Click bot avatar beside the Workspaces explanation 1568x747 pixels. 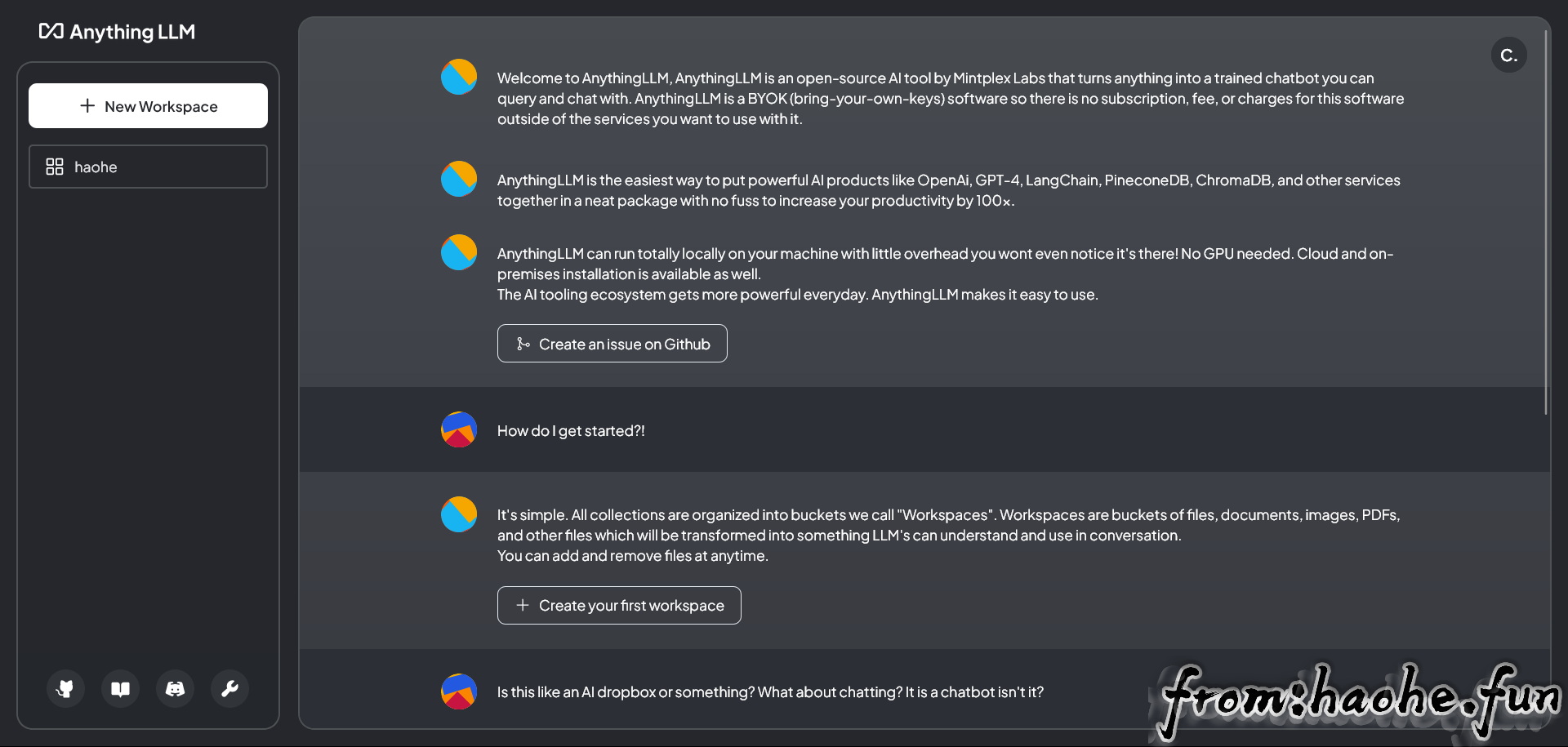coord(459,514)
